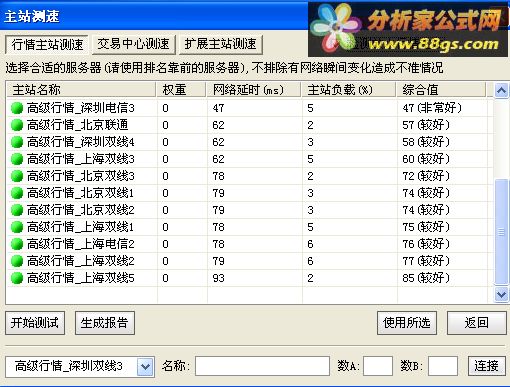
Task: Open the 扩展主站测速 tab
Action: [221, 44]
